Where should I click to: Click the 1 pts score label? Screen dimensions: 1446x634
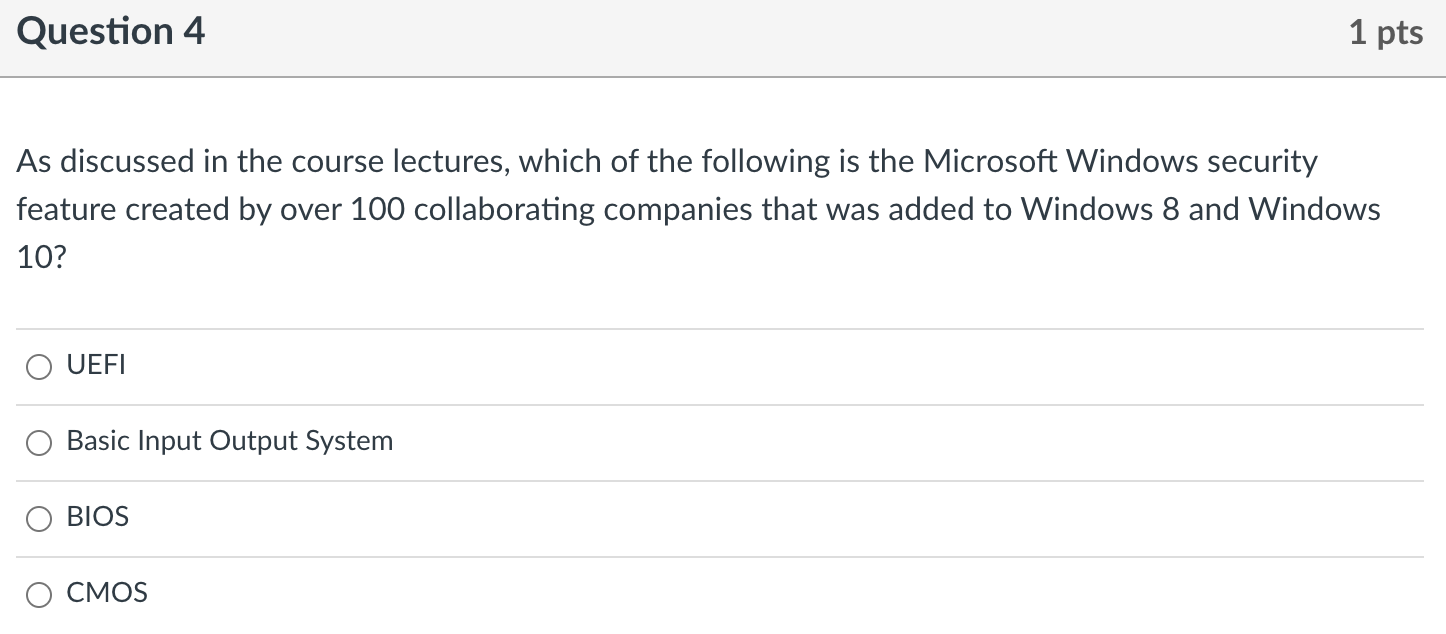coord(1385,33)
